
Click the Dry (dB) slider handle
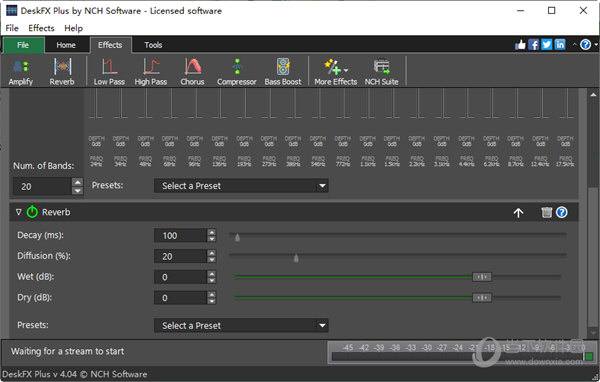pyautogui.click(x=482, y=297)
